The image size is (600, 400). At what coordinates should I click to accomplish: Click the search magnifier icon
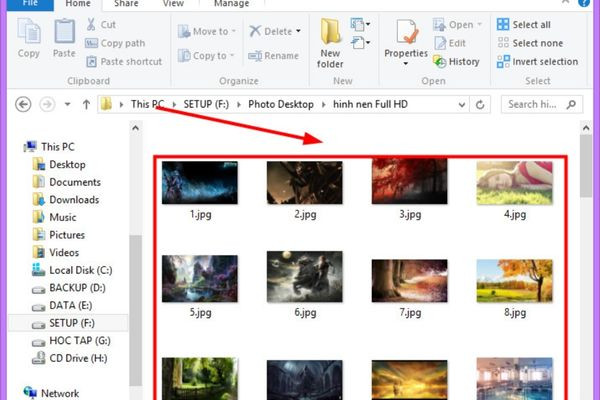[571, 104]
